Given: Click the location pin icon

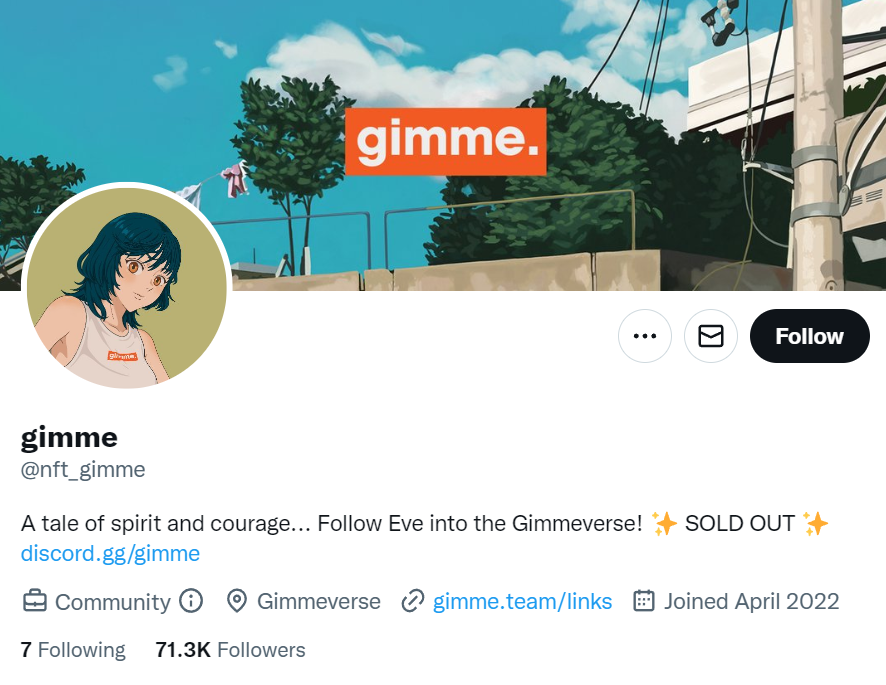Looking at the screenshot, I should coord(237,601).
